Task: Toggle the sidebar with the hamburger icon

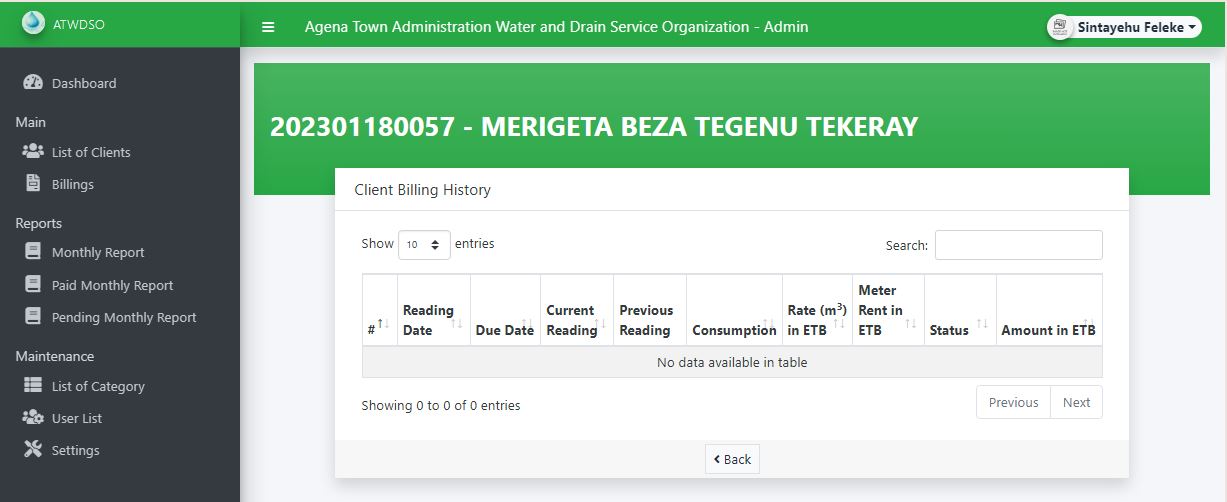Action: click(x=268, y=27)
